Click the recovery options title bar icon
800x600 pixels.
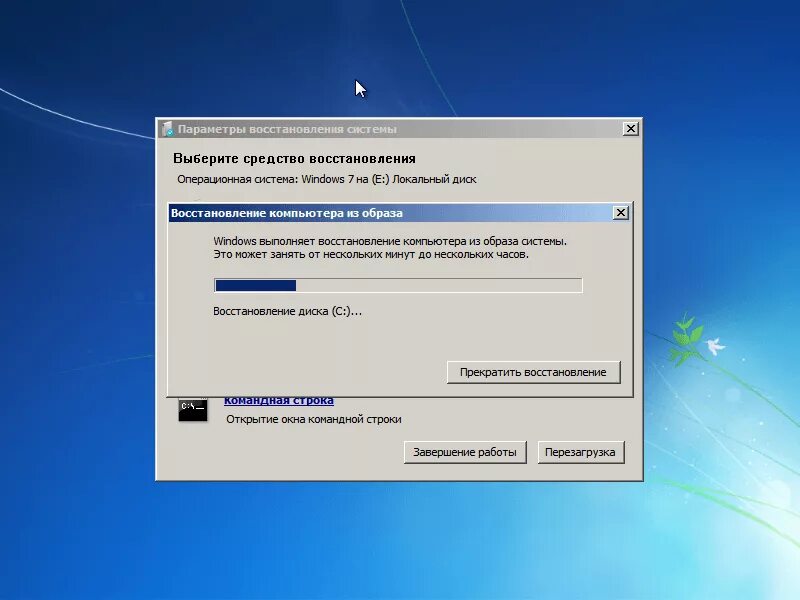[x=167, y=129]
